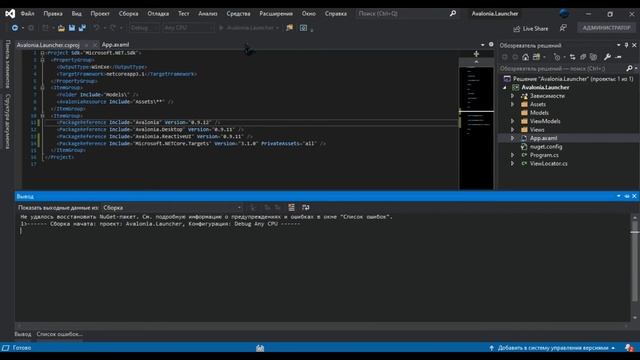Open the Live Share button
Screen dimensions: 640x360
point(531,29)
